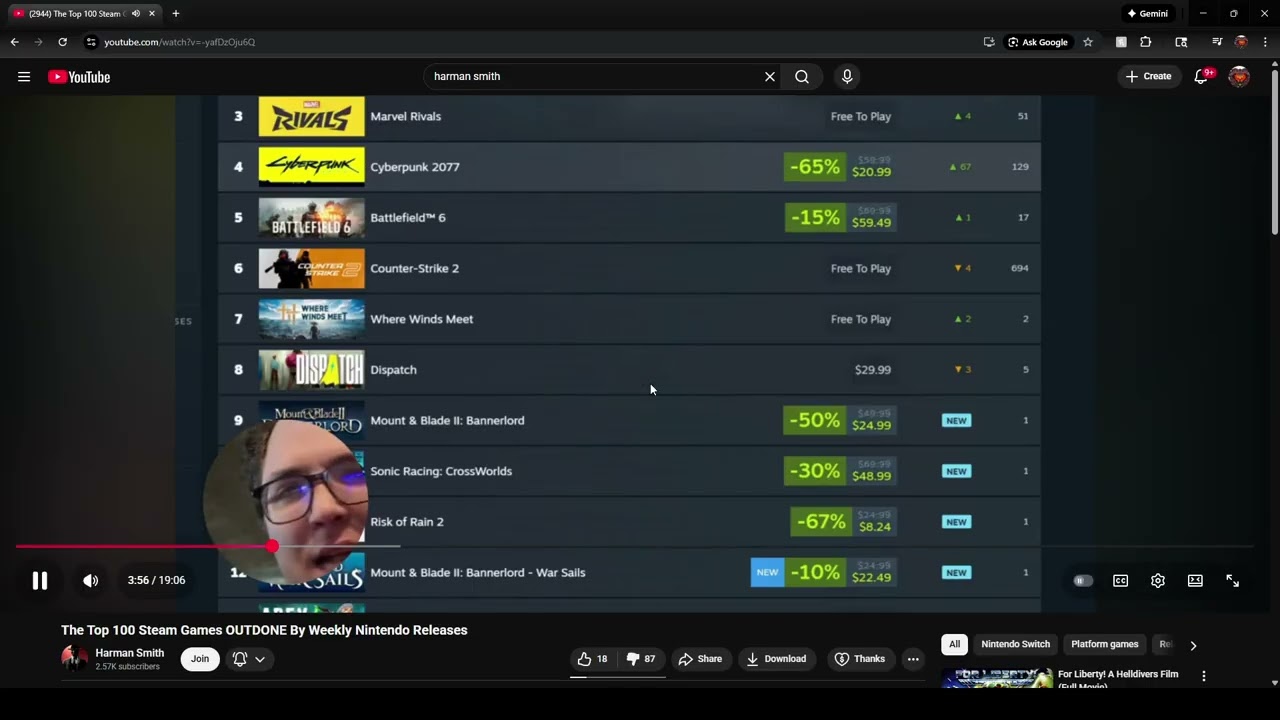View site information icon in the address bar
1280x720 pixels.
click(91, 42)
